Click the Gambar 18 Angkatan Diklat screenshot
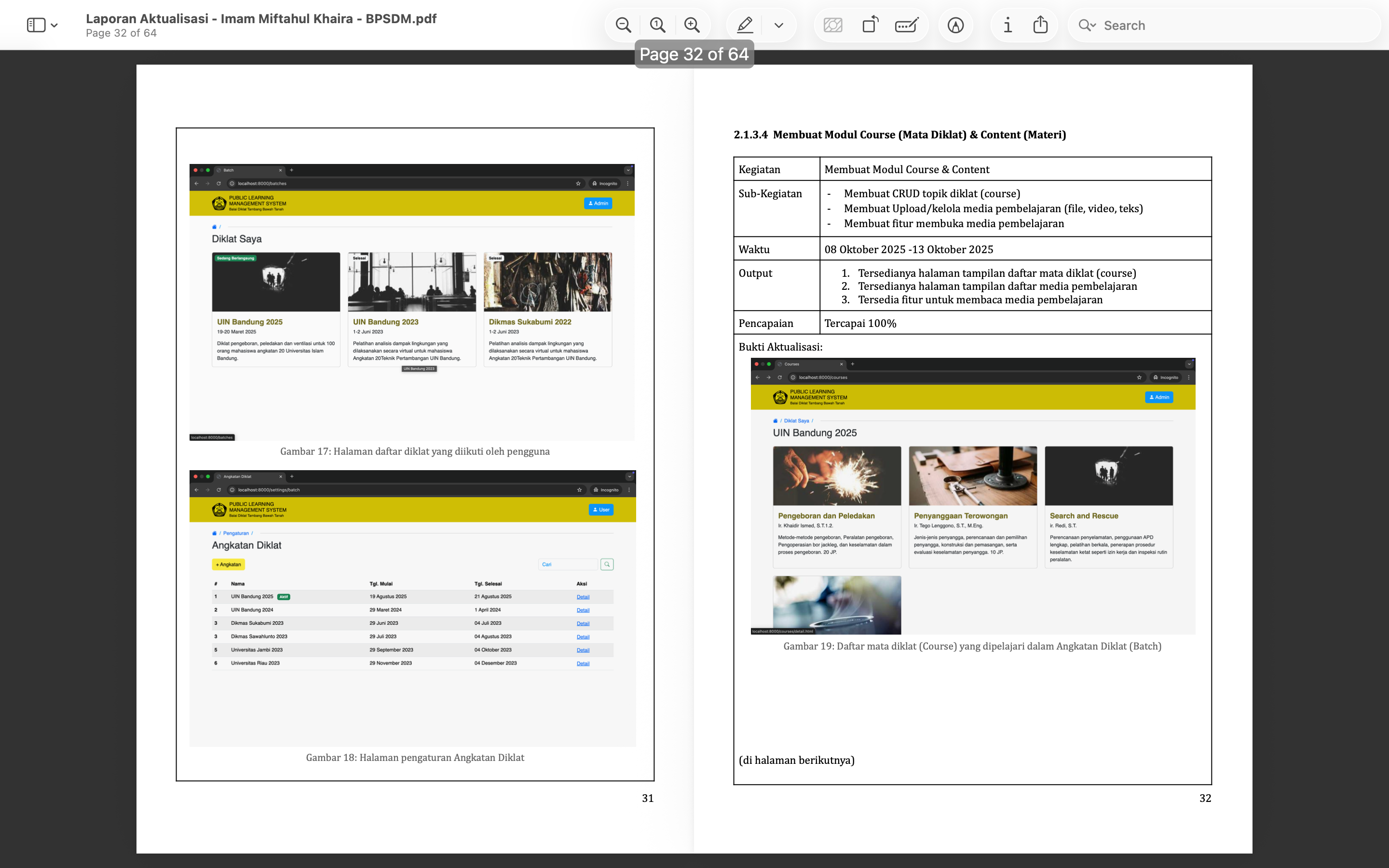1389x868 pixels. pos(412,608)
